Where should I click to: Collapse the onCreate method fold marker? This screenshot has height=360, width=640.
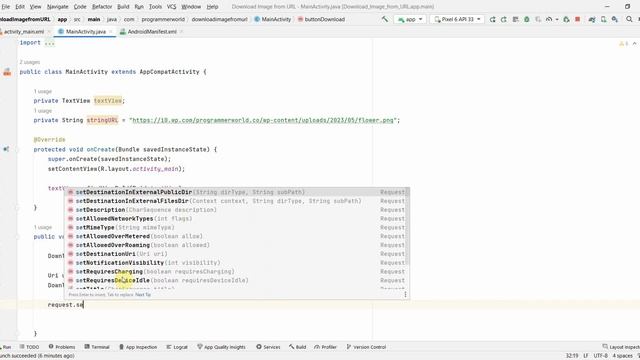coord(17,149)
